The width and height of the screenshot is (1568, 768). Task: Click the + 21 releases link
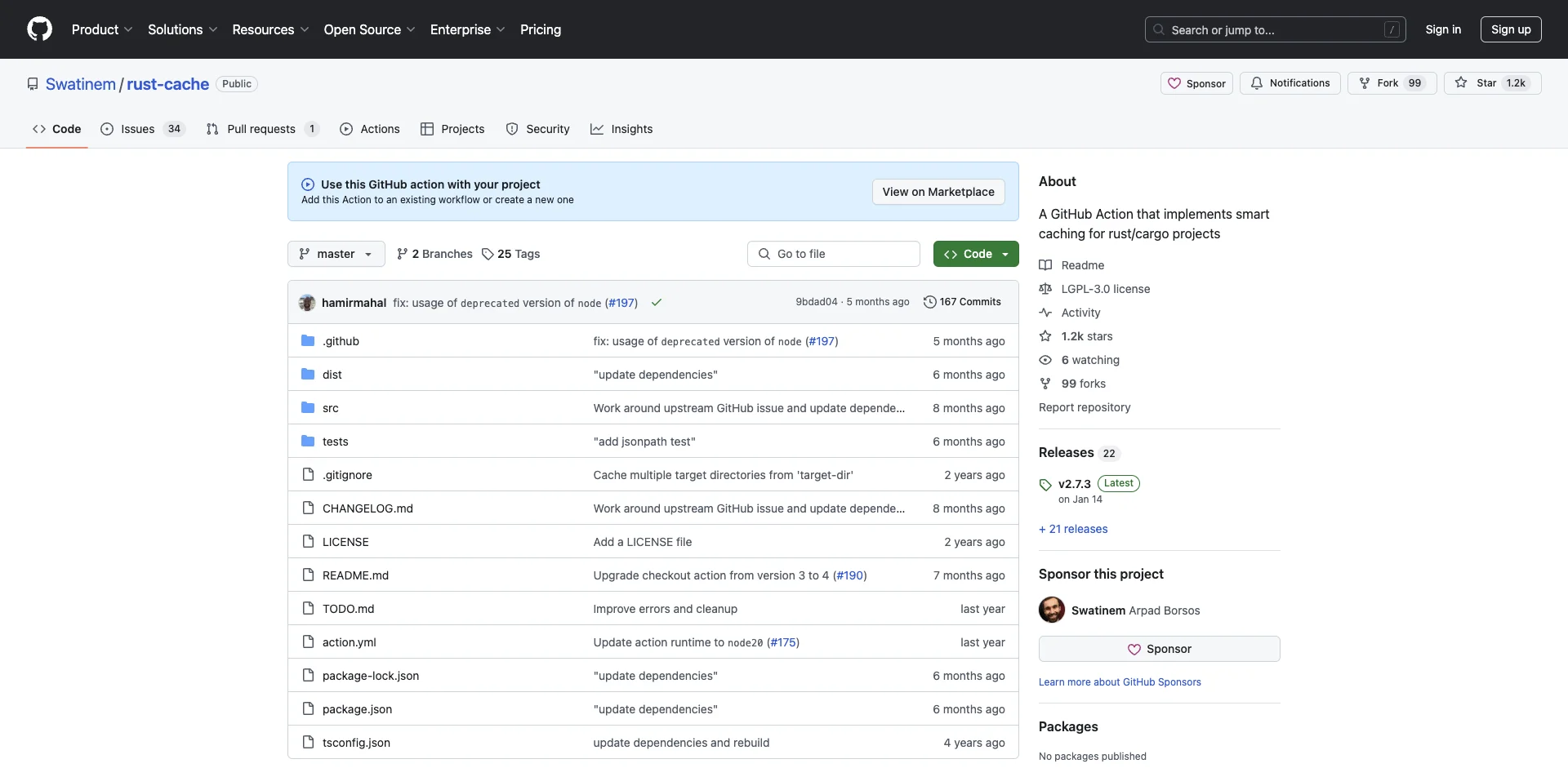[x=1073, y=529]
